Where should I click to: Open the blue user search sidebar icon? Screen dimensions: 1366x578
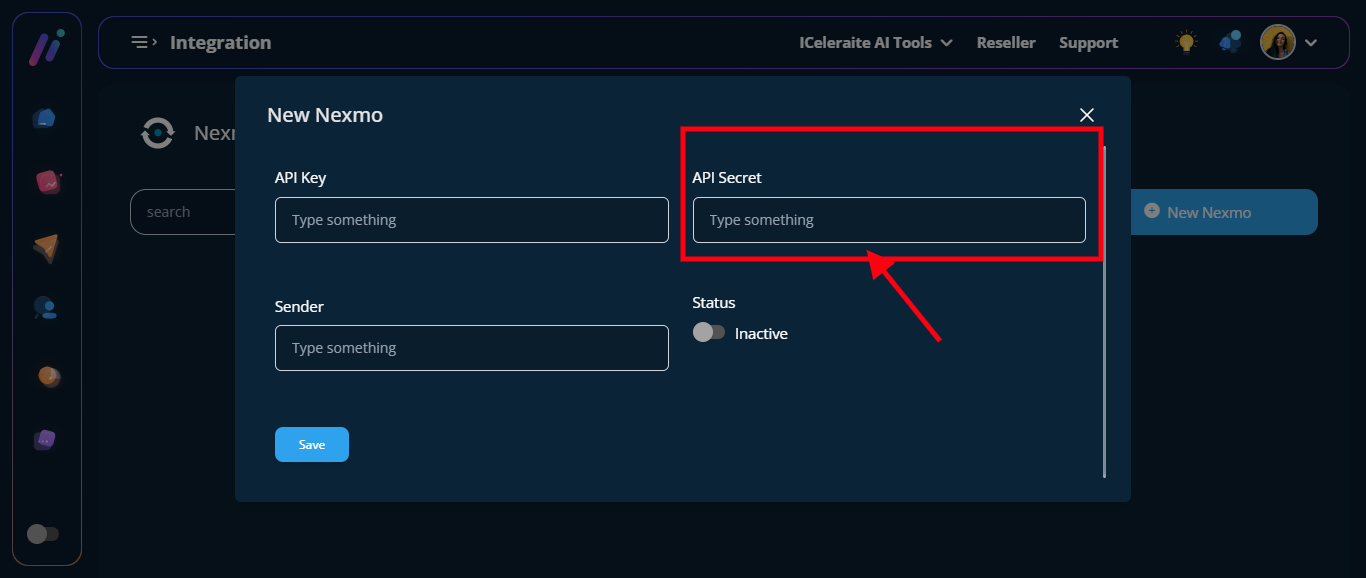pos(45,308)
